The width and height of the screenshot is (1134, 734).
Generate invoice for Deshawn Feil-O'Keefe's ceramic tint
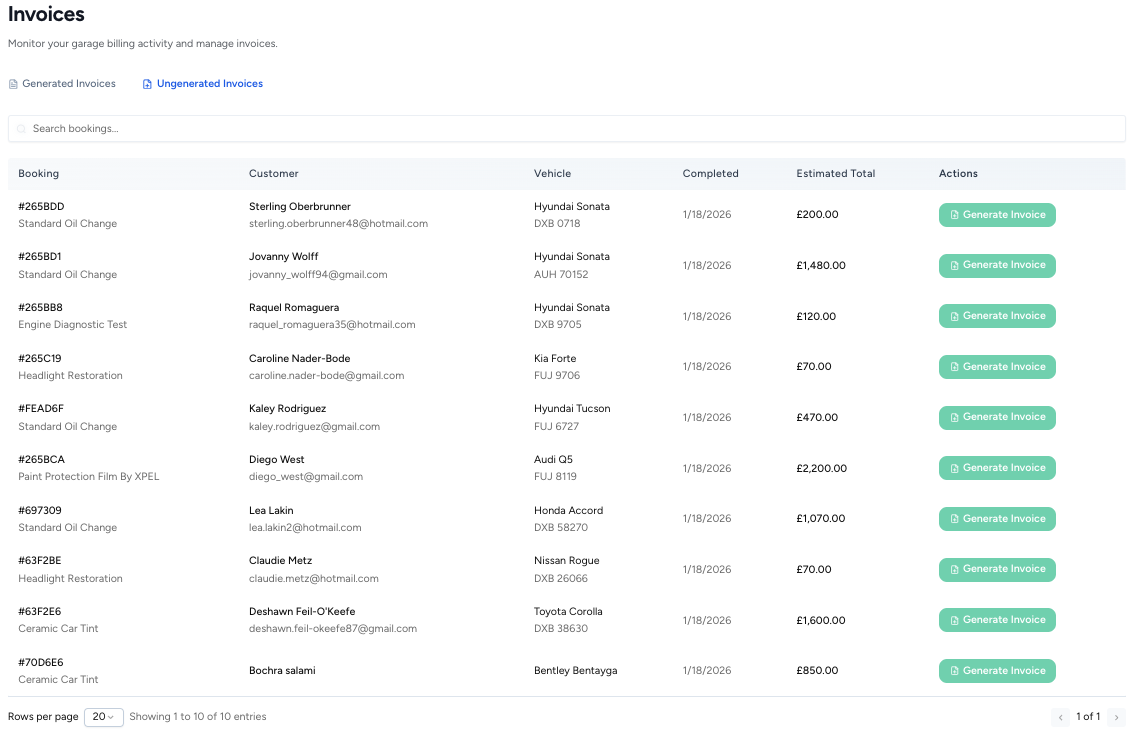coord(997,619)
